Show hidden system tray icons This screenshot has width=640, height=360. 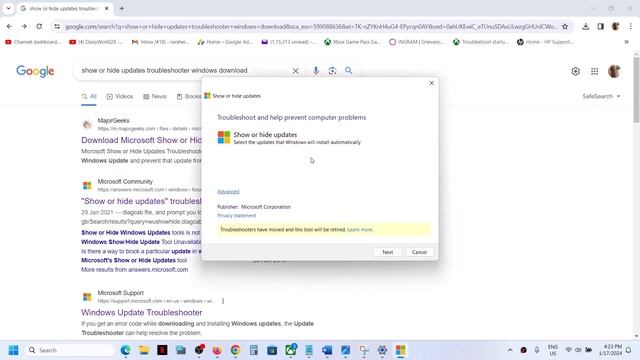coord(510,350)
